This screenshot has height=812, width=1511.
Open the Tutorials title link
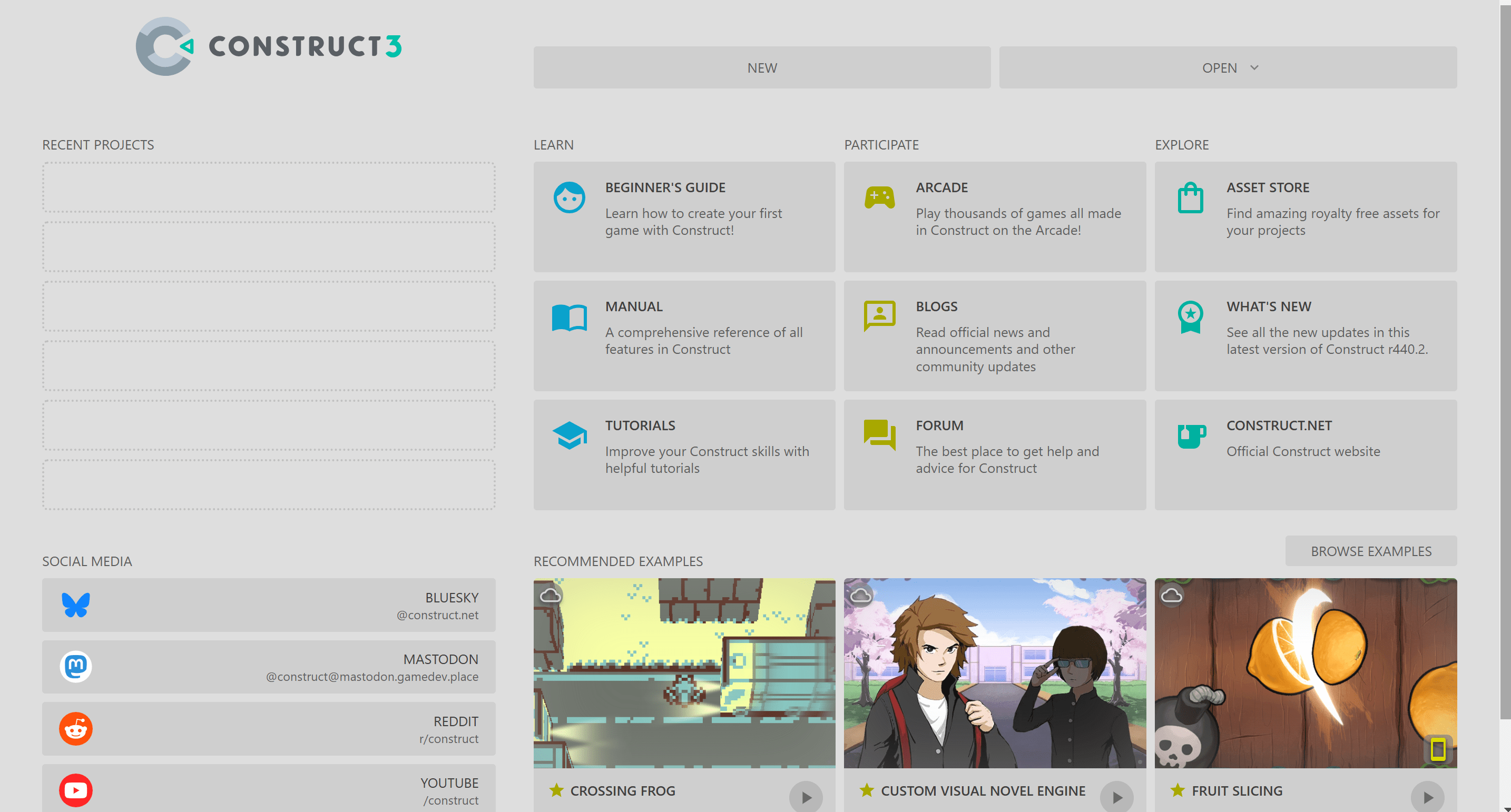[x=640, y=425]
